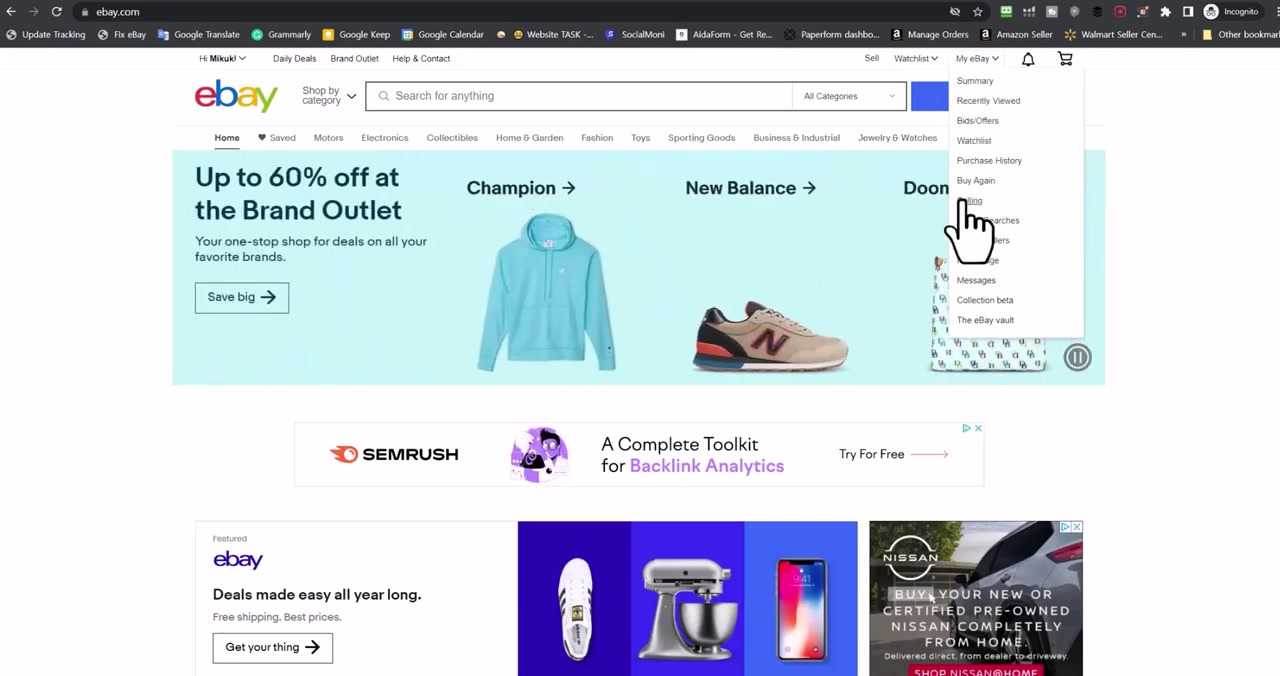Viewport: 1280px width, 676px height.
Task: Open the AidaForm bookmark
Action: [x=725, y=35]
